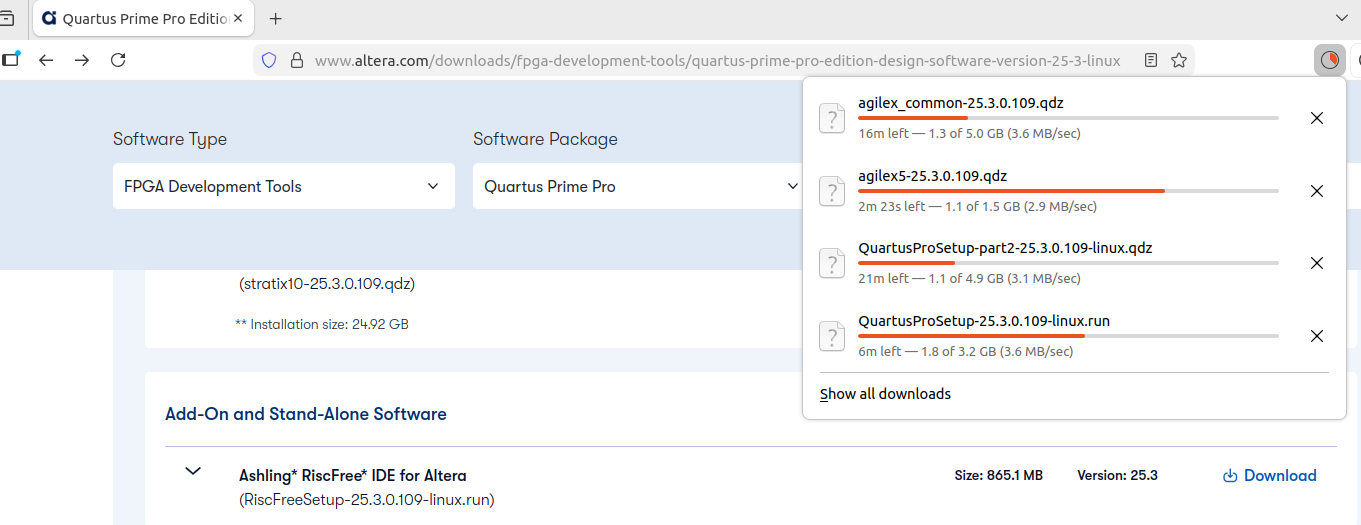Open the Software Package dropdown

(641, 186)
